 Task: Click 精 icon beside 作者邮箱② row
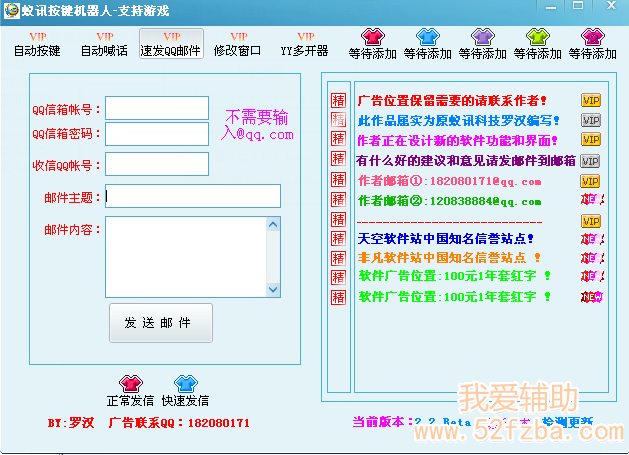coord(338,199)
